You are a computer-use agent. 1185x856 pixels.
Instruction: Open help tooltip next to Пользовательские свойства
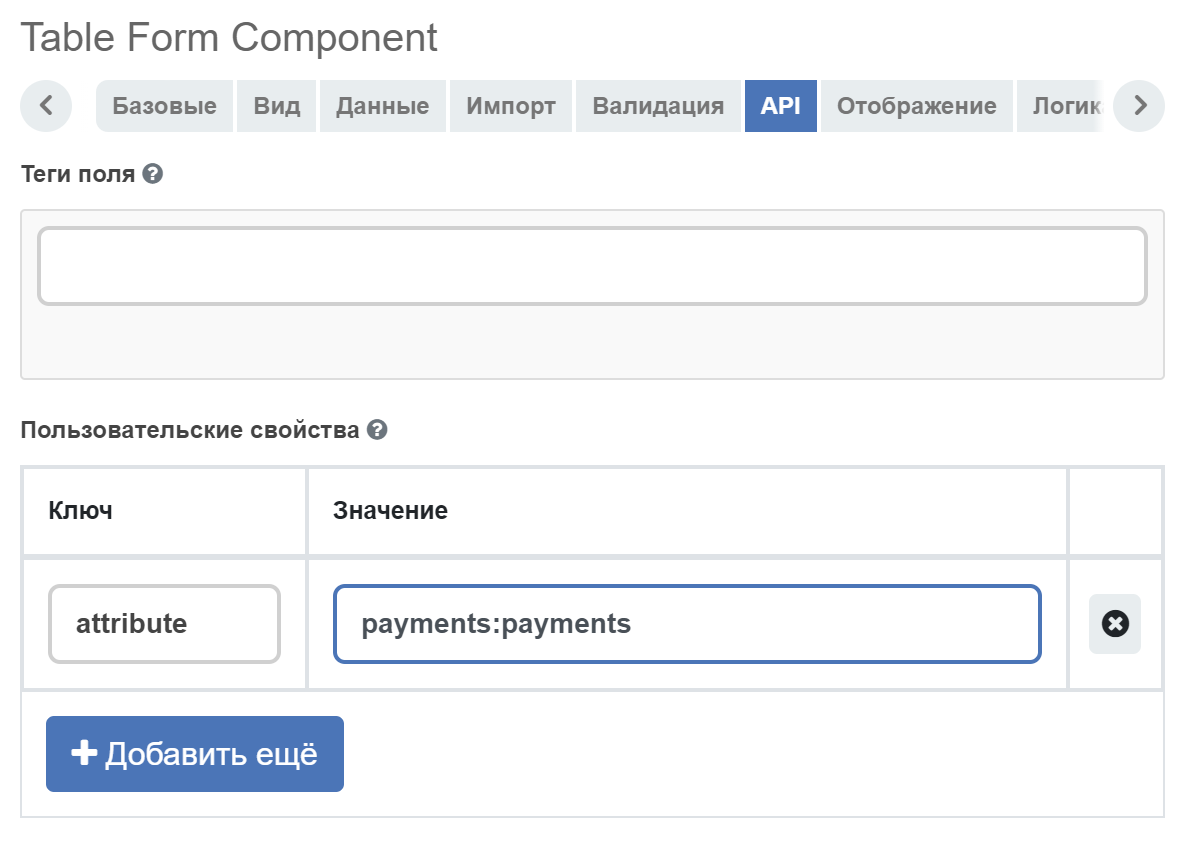[x=377, y=430]
